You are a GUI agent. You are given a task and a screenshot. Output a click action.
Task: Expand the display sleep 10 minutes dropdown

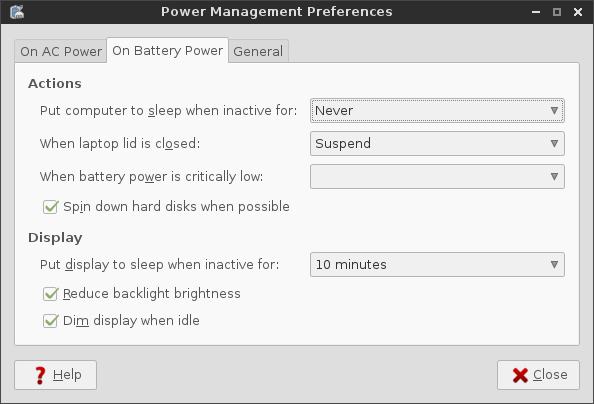pyautogui.click(x=437, y=265)
